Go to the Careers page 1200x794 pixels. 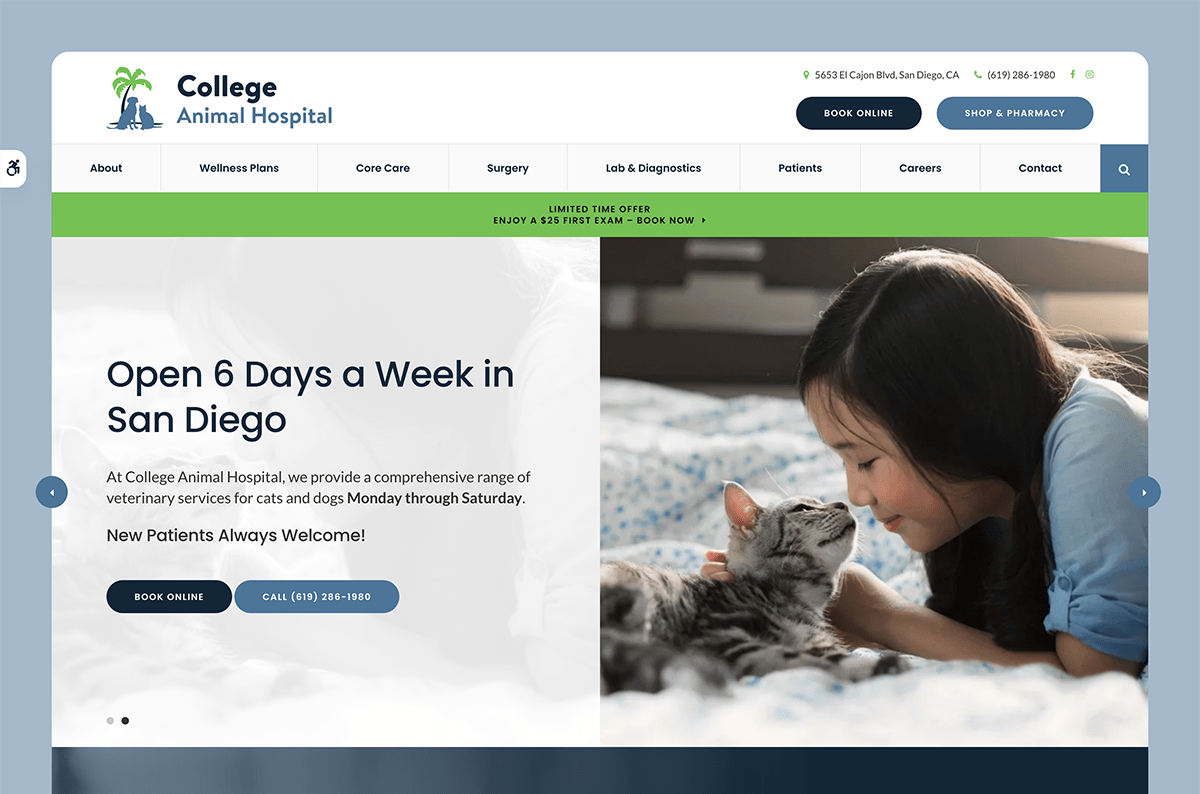click(920, 168)
